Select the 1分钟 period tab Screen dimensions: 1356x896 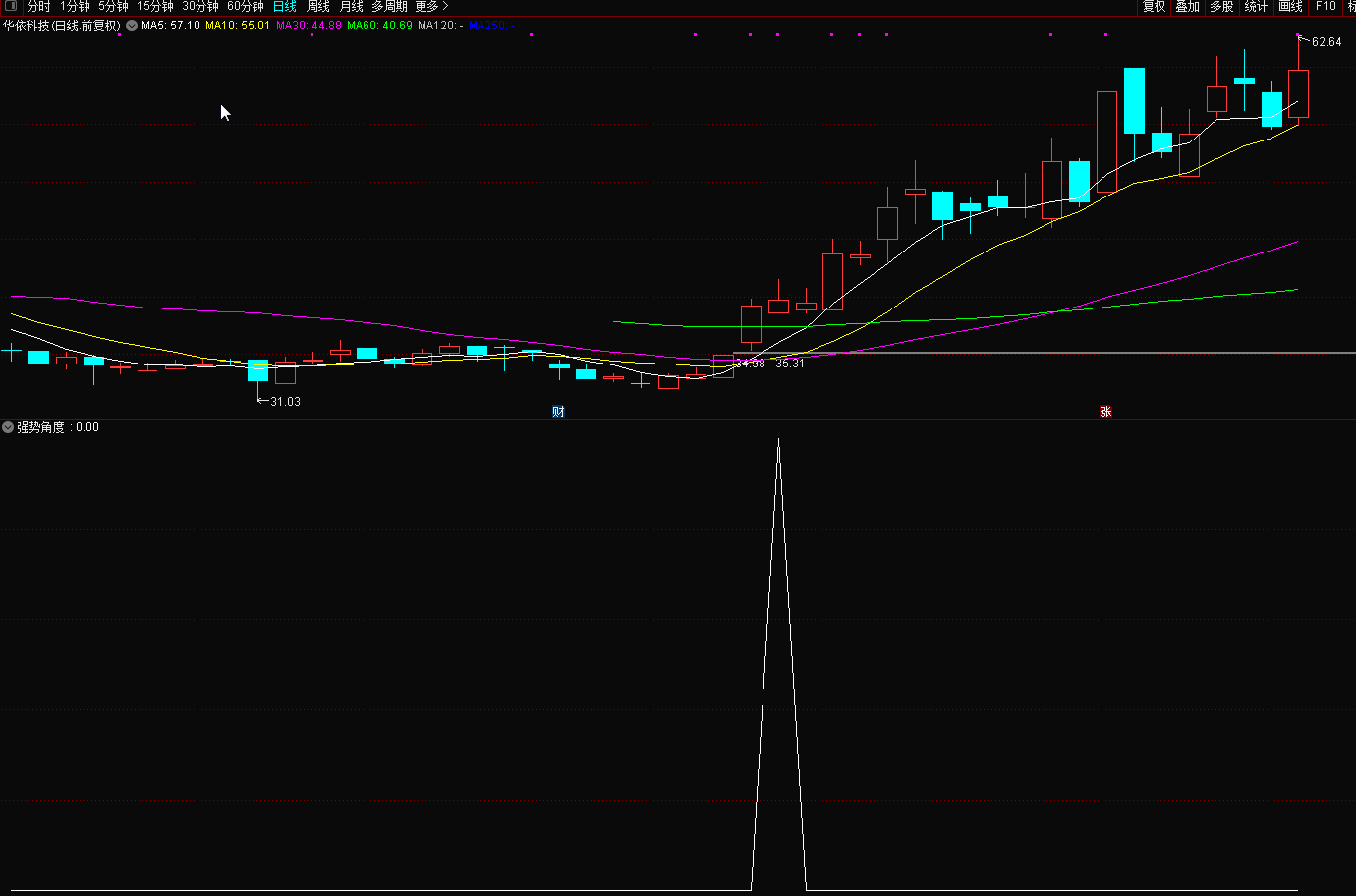point(75,6)
